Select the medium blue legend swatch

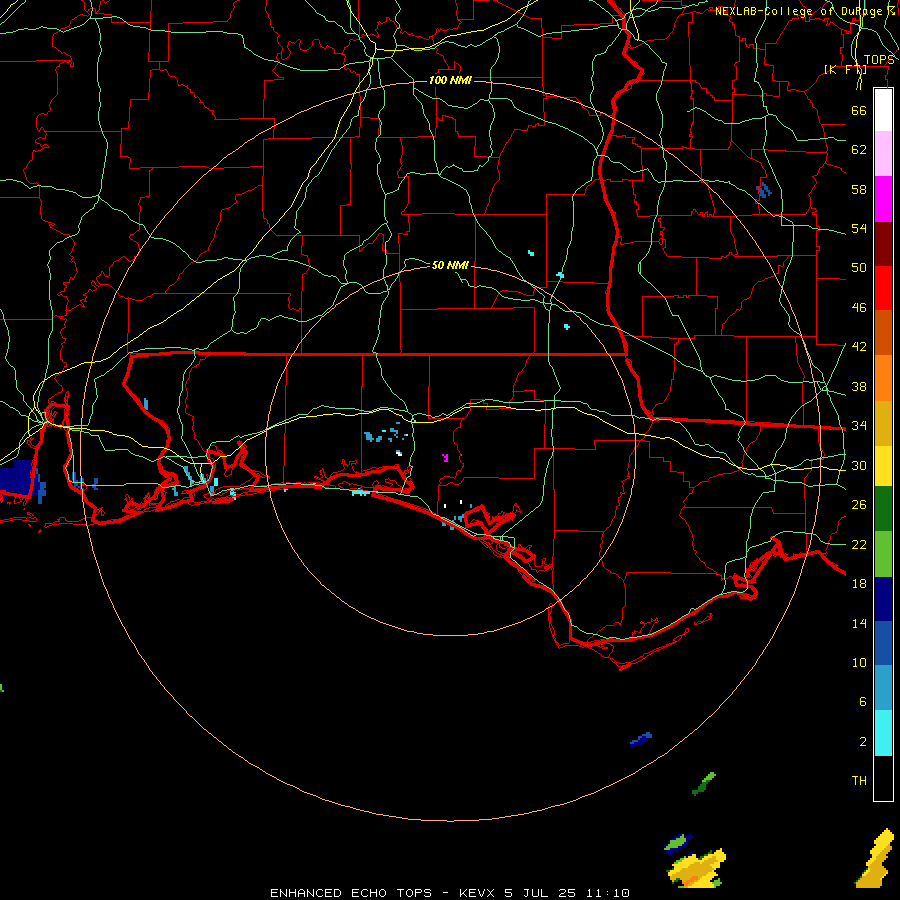tap(883, 643)
